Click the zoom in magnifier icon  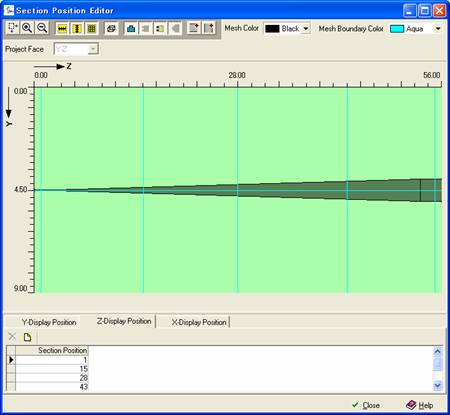[27, 28]
